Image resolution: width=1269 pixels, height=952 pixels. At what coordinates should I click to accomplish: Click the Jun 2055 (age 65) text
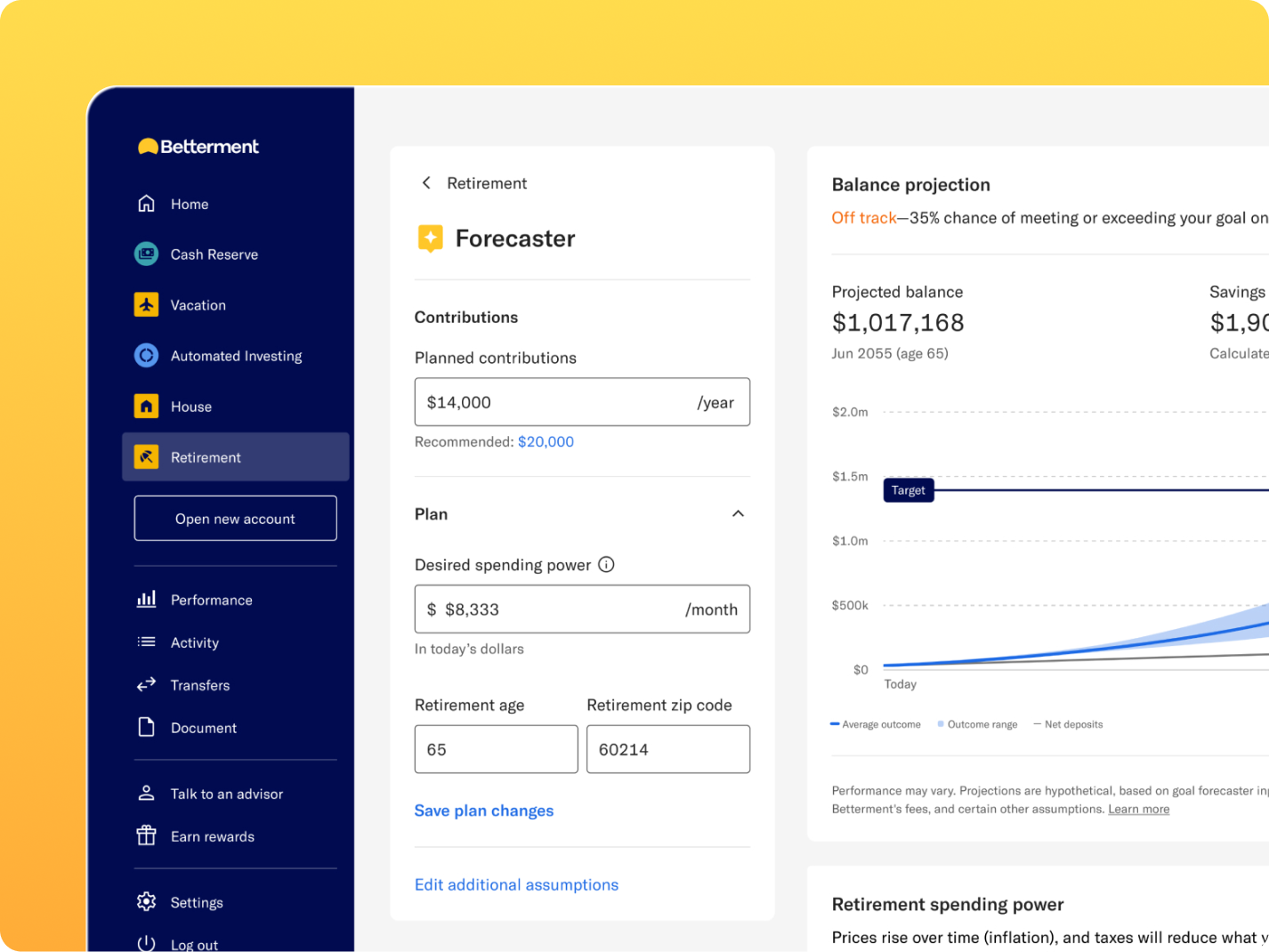point(890,353)
